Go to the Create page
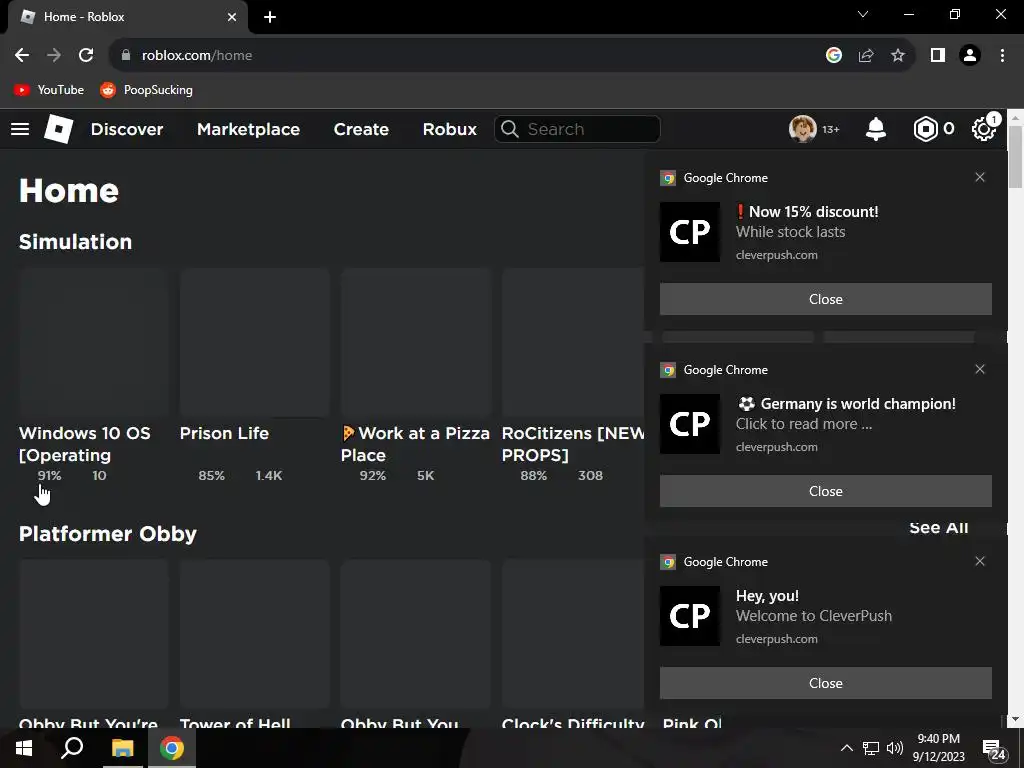The width and height of the screenshot is (1024, 768). click(x=361, y=129)
